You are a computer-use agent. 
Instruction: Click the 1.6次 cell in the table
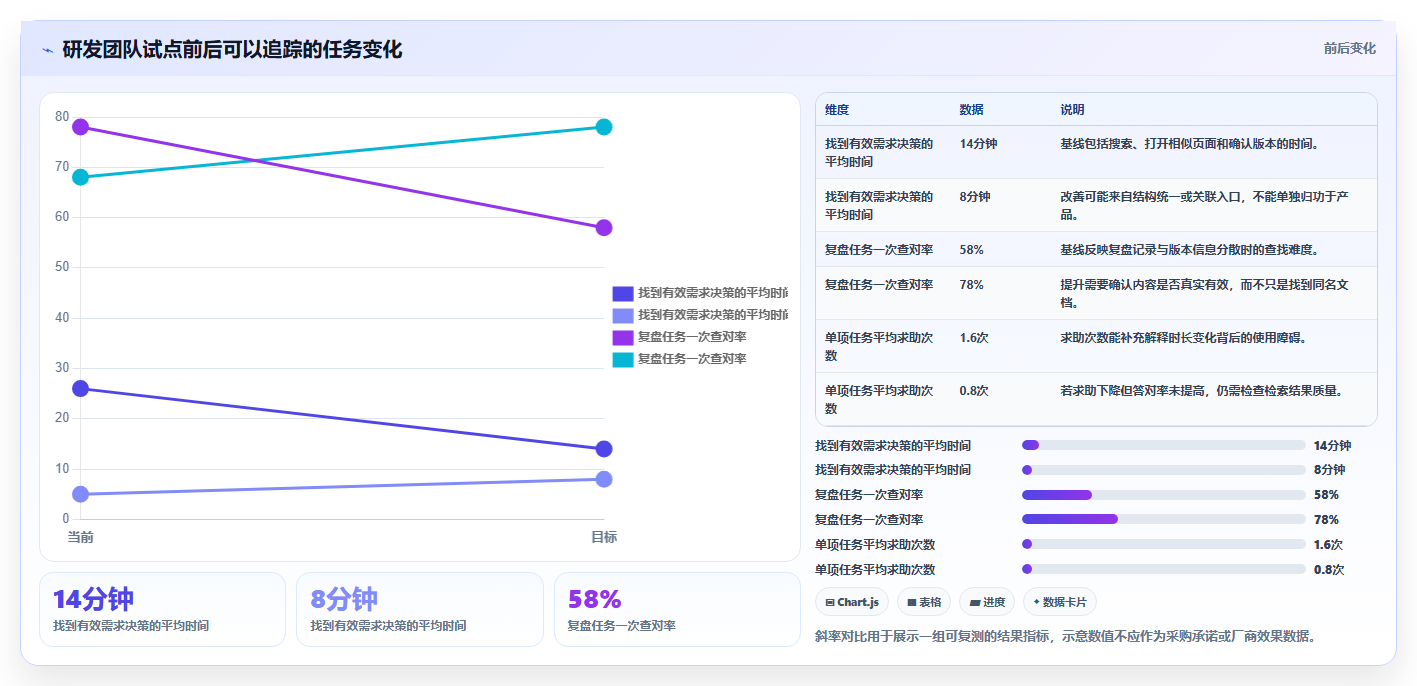pos(974,338)
